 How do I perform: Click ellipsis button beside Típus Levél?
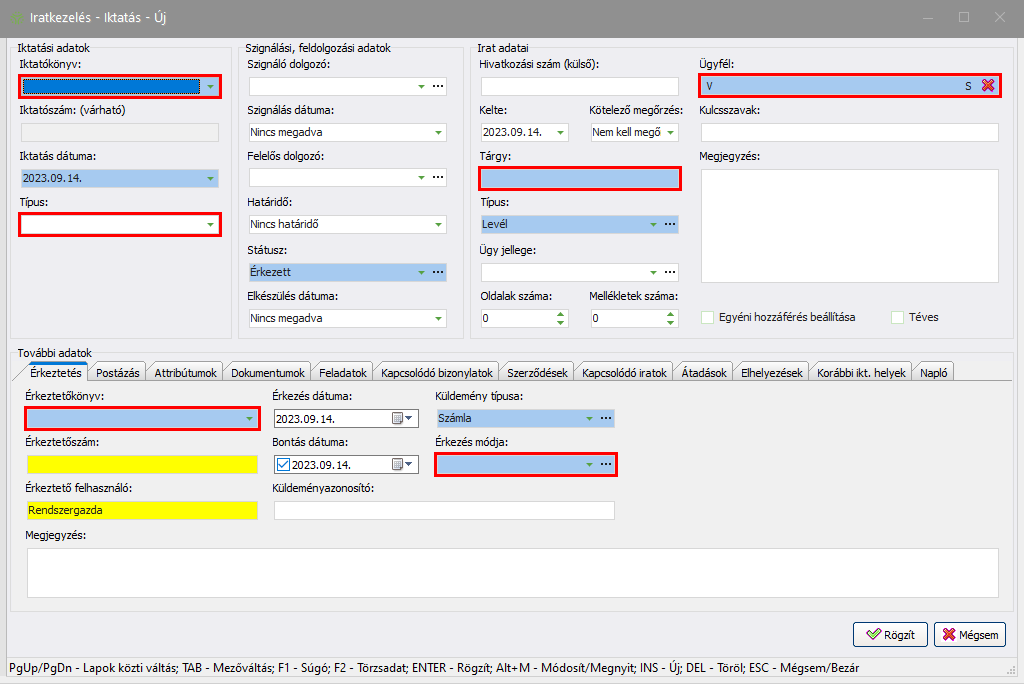click(670, 224)
